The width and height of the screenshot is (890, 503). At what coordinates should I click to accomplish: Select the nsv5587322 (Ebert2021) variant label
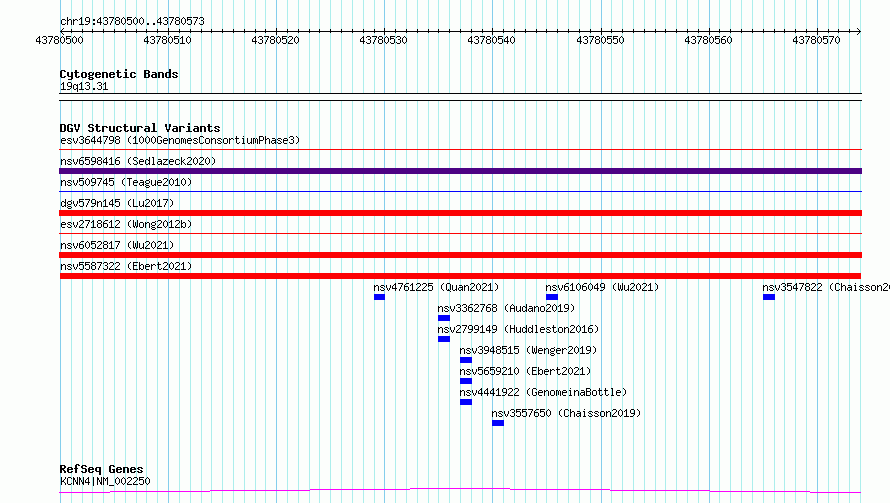126,266
